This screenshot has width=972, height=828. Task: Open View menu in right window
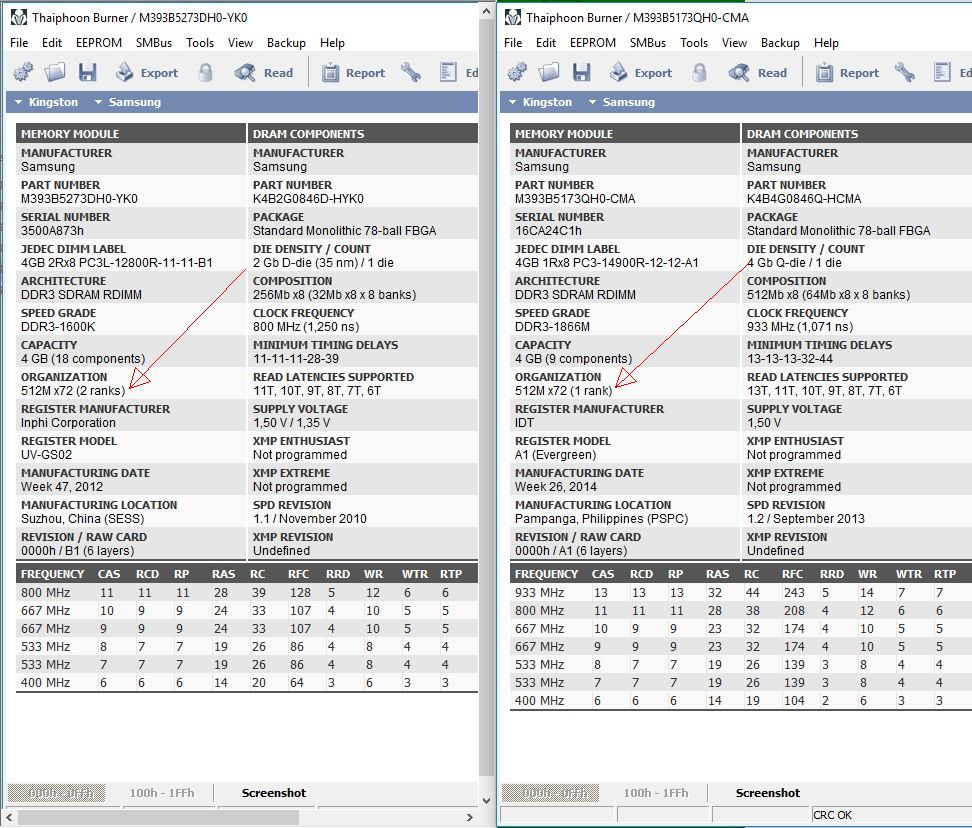734,43
